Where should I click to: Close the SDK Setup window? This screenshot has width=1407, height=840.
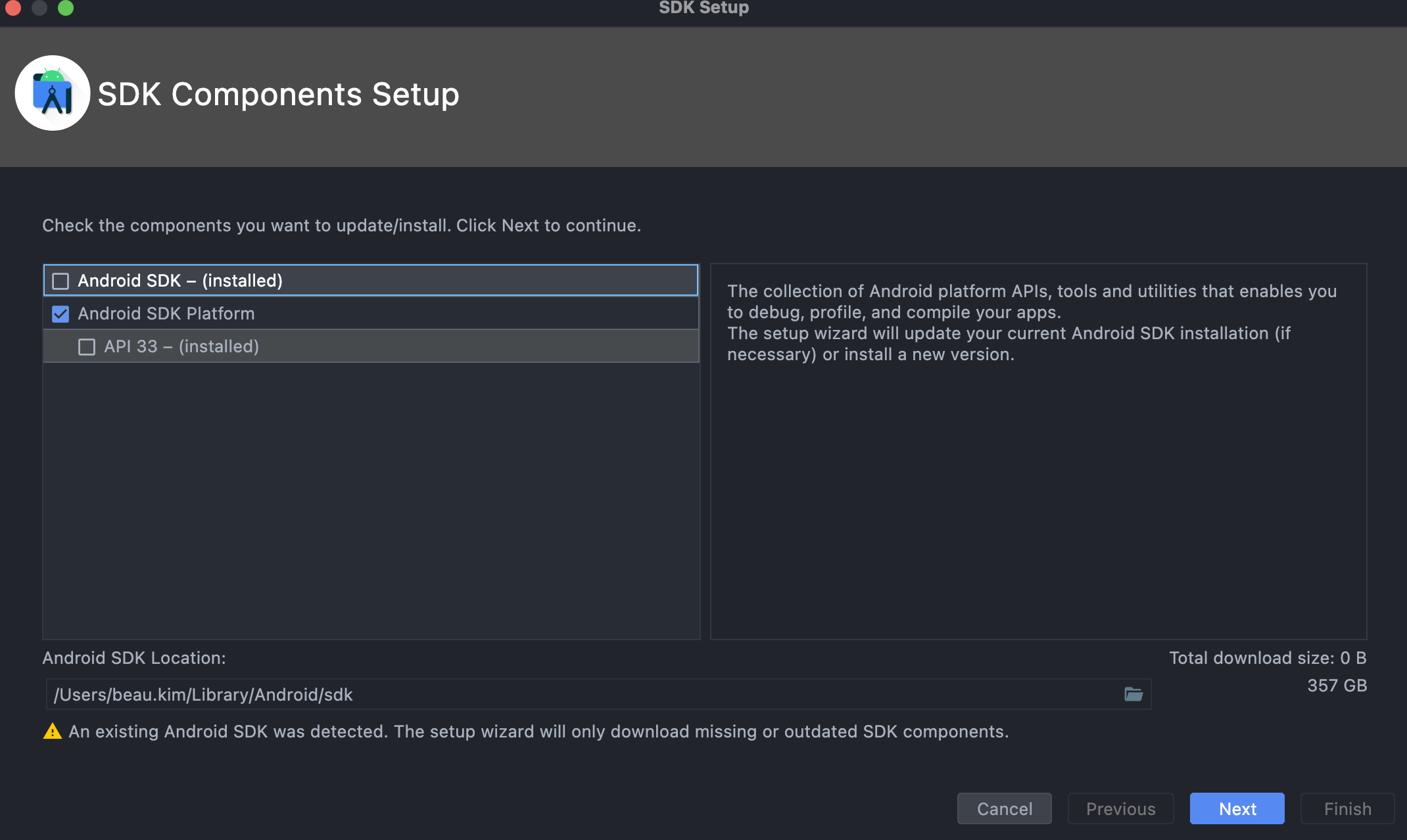click(x=13, y=8)
